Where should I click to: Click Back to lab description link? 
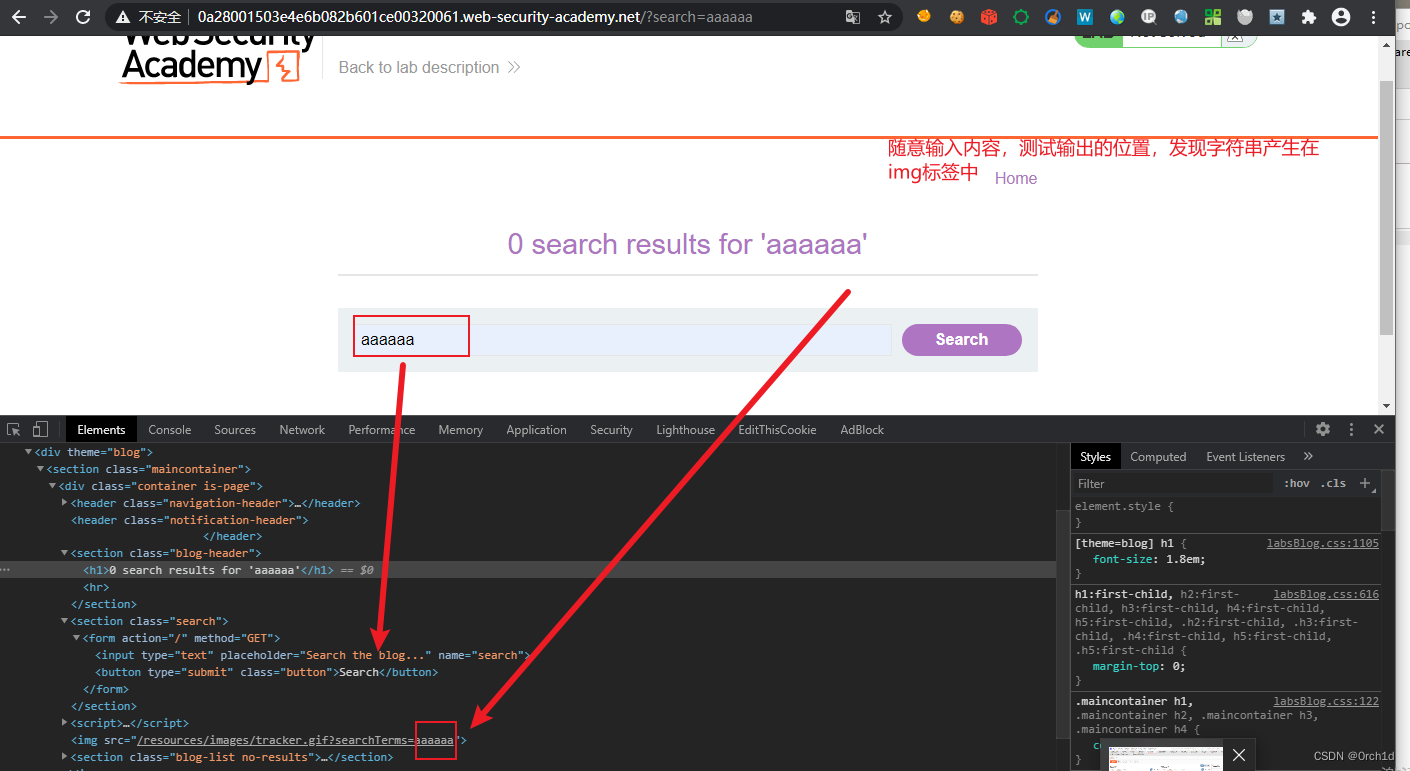pos(429,67)
